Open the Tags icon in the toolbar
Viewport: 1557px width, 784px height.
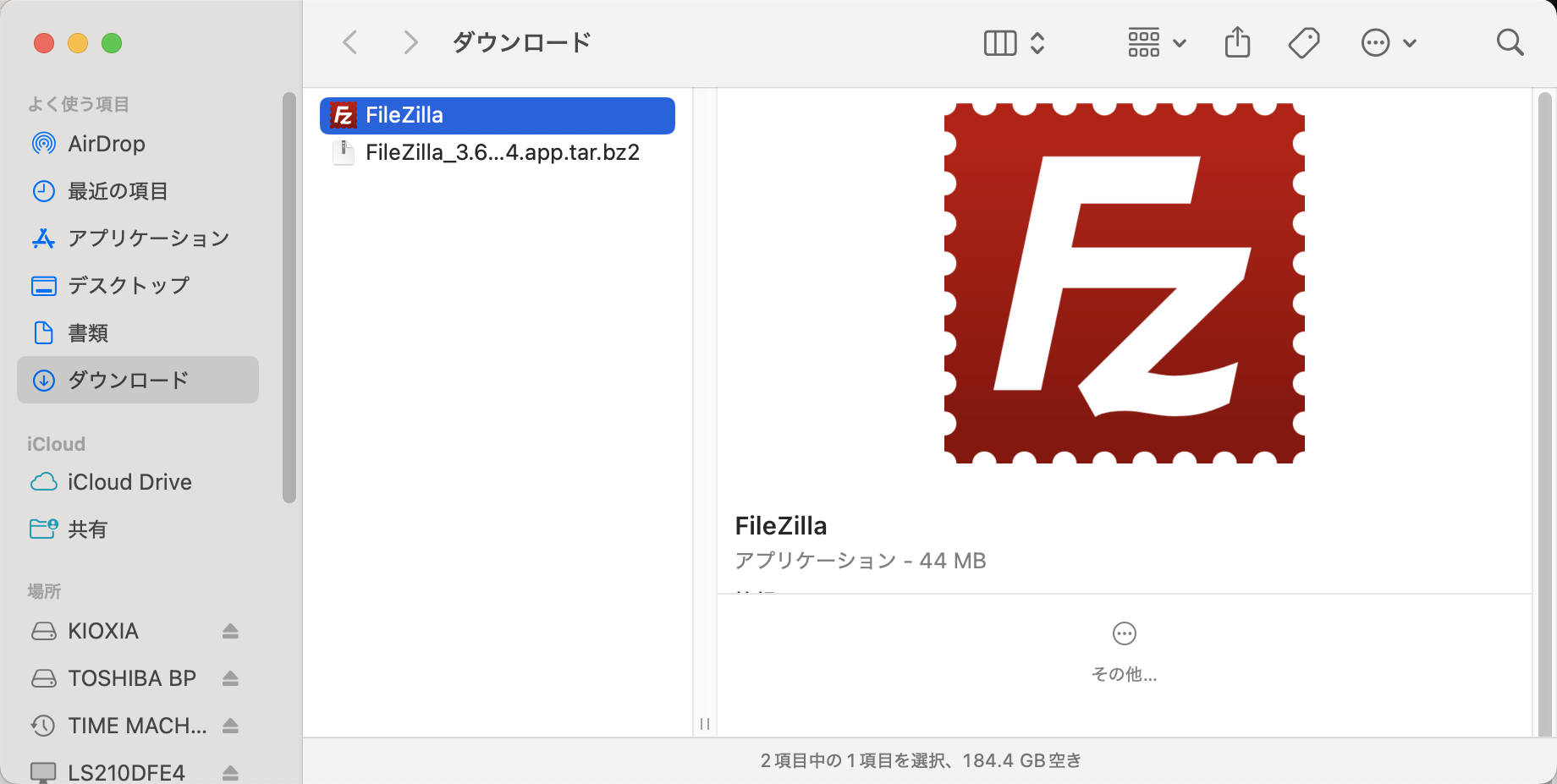pos(1303,41)
